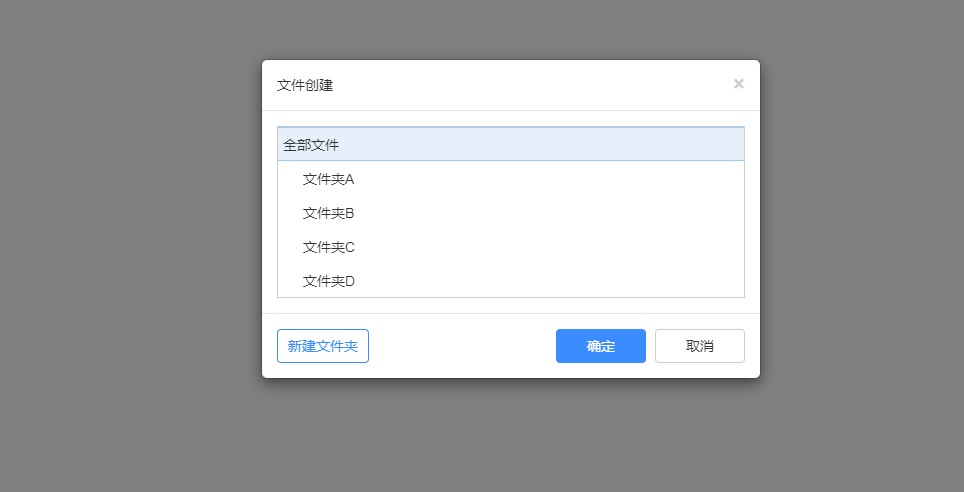
Task: Pick 文件夹C from the folder list
Action: (x=511, y=247)
